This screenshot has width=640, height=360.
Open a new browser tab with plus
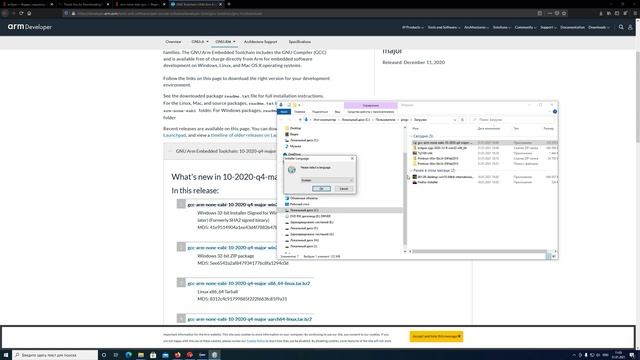coord(229,4)
